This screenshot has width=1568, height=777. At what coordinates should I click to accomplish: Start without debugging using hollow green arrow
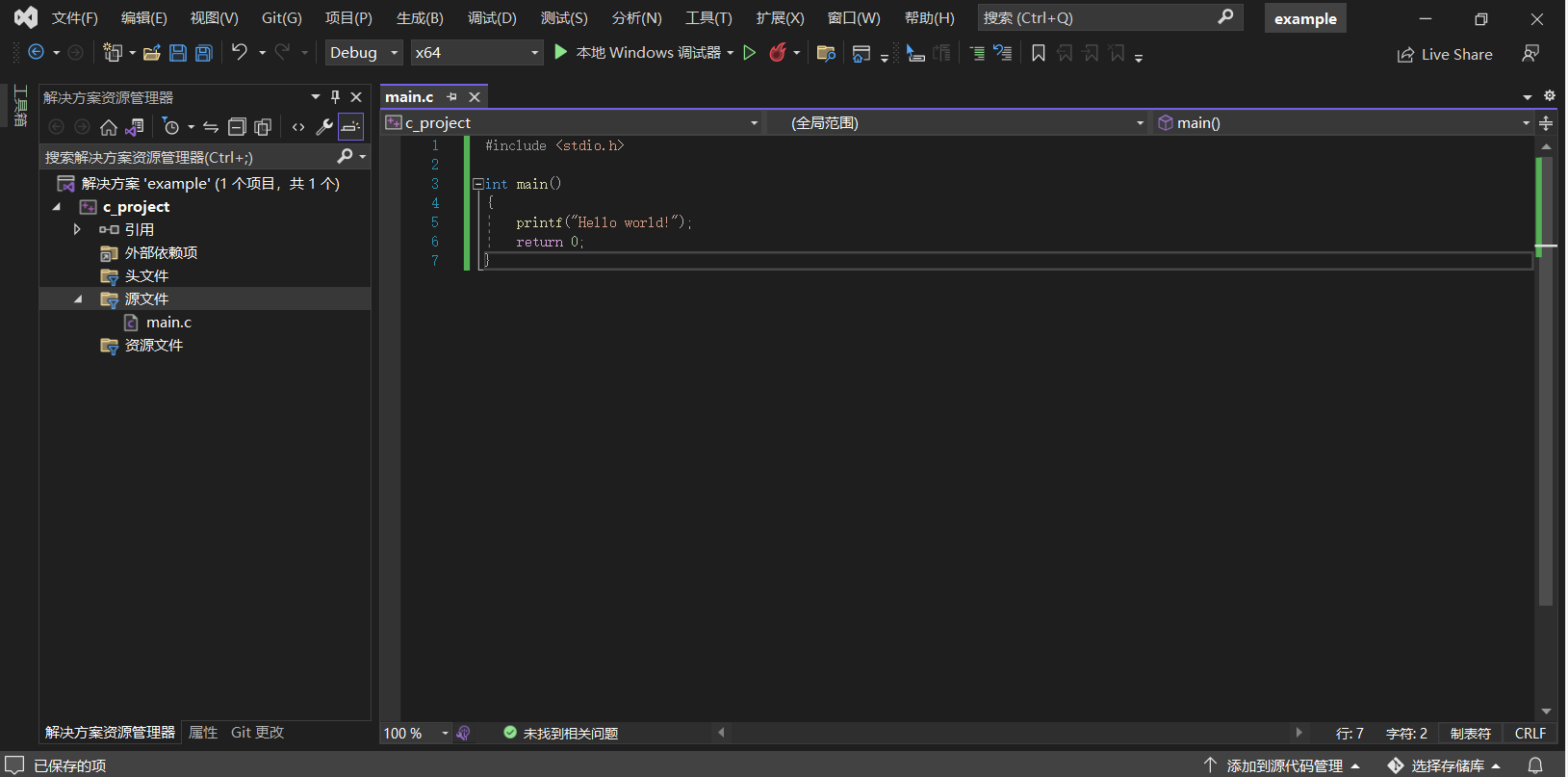point(750,53)
